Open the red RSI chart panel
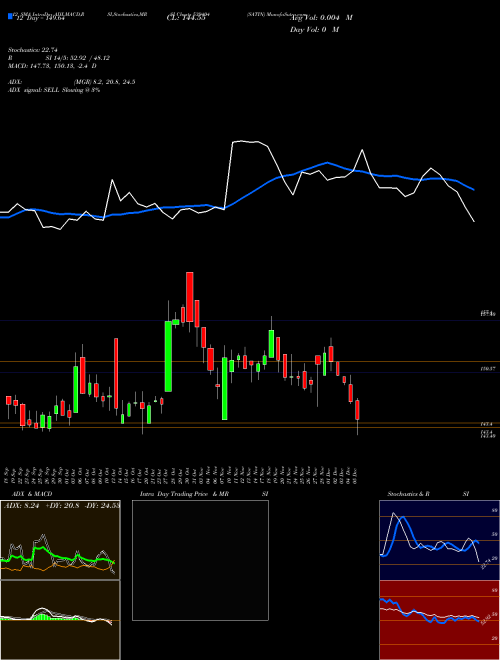Image resolution: width=500 pixels, height=660 pixels. [x=439, y=620]
